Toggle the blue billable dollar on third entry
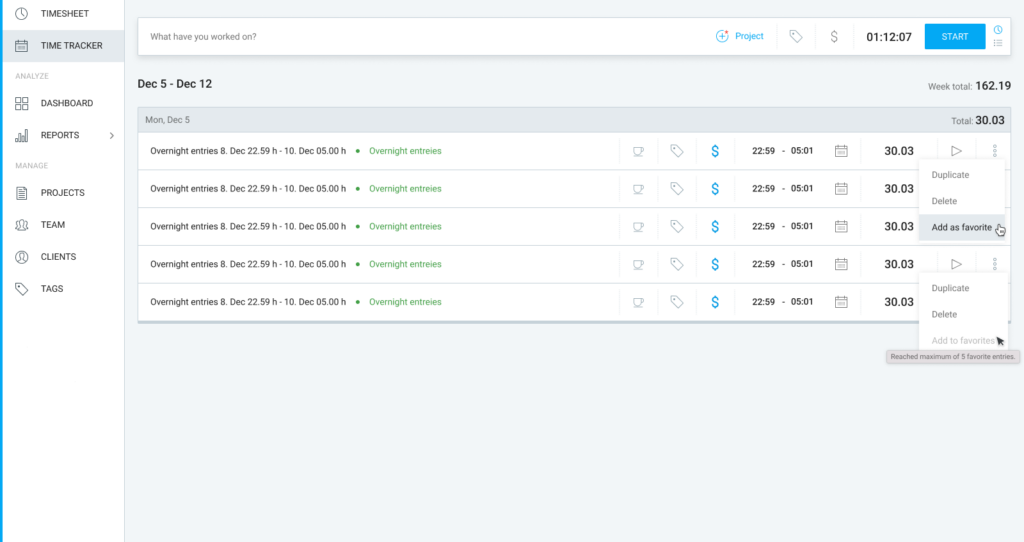 tap(715, 227)
